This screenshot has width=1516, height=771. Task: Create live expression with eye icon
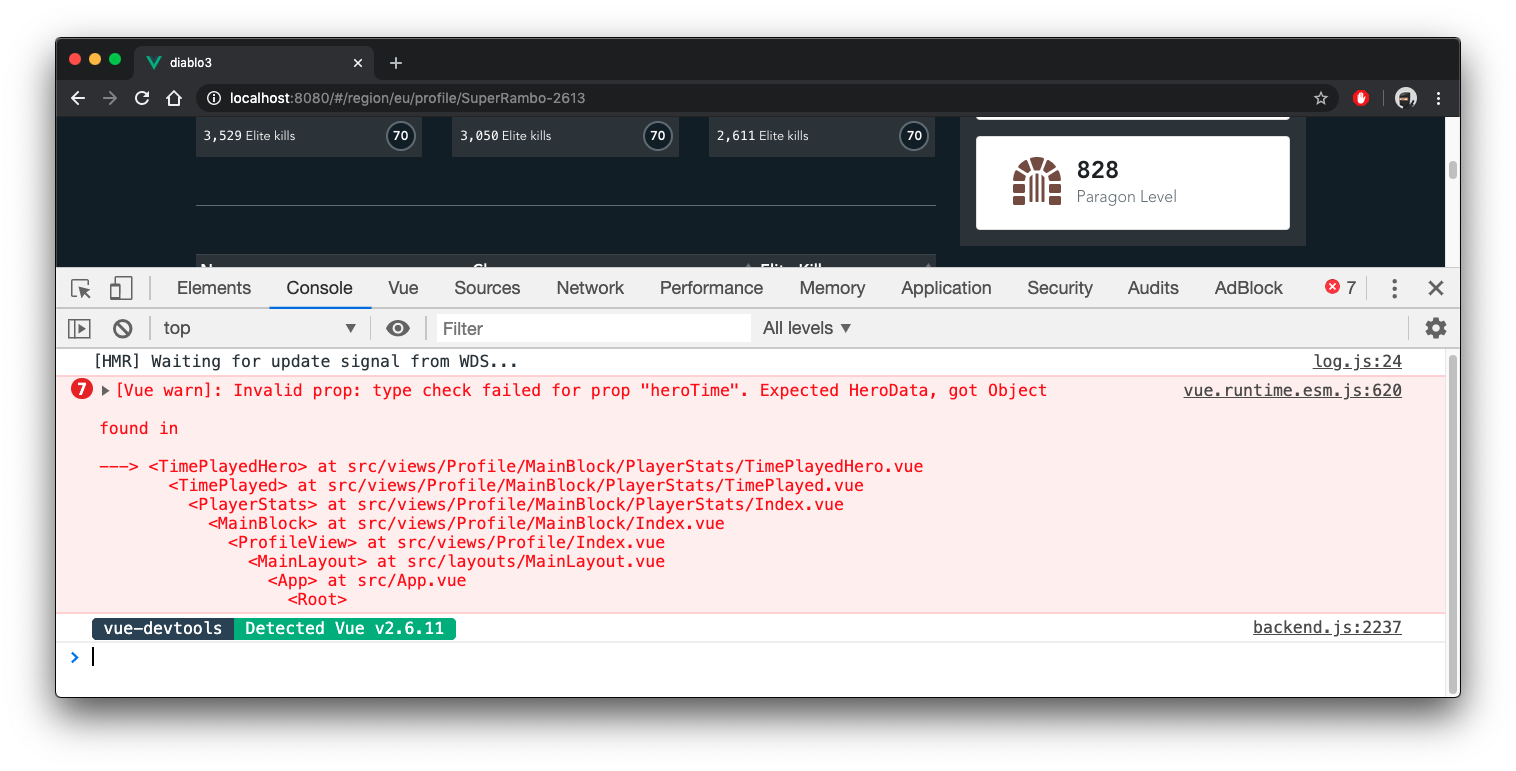click(398, 328)
